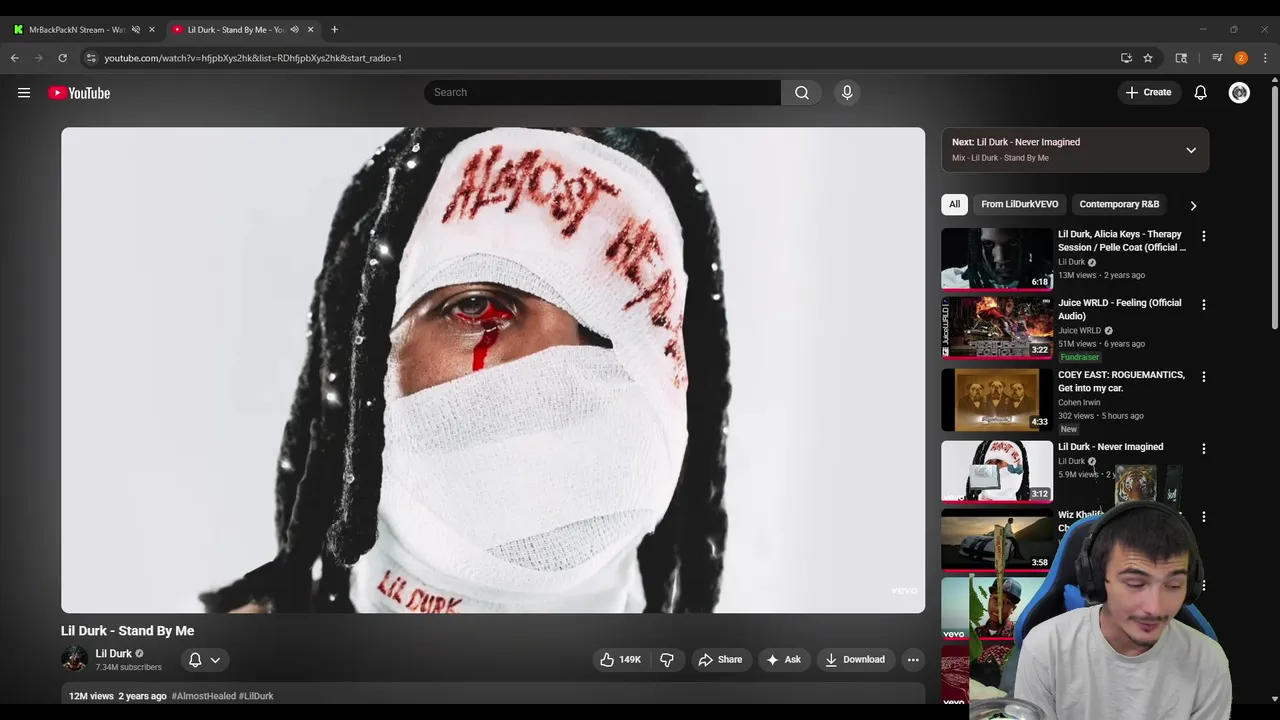Open Lil Durk Never Imagined thumbnail
The width and height of the screenshot is (1280, 720).
(997, 471)
